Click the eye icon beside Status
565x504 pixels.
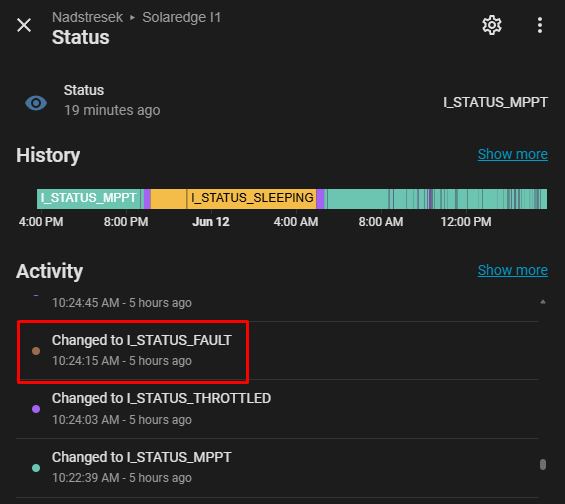[36, 103]
